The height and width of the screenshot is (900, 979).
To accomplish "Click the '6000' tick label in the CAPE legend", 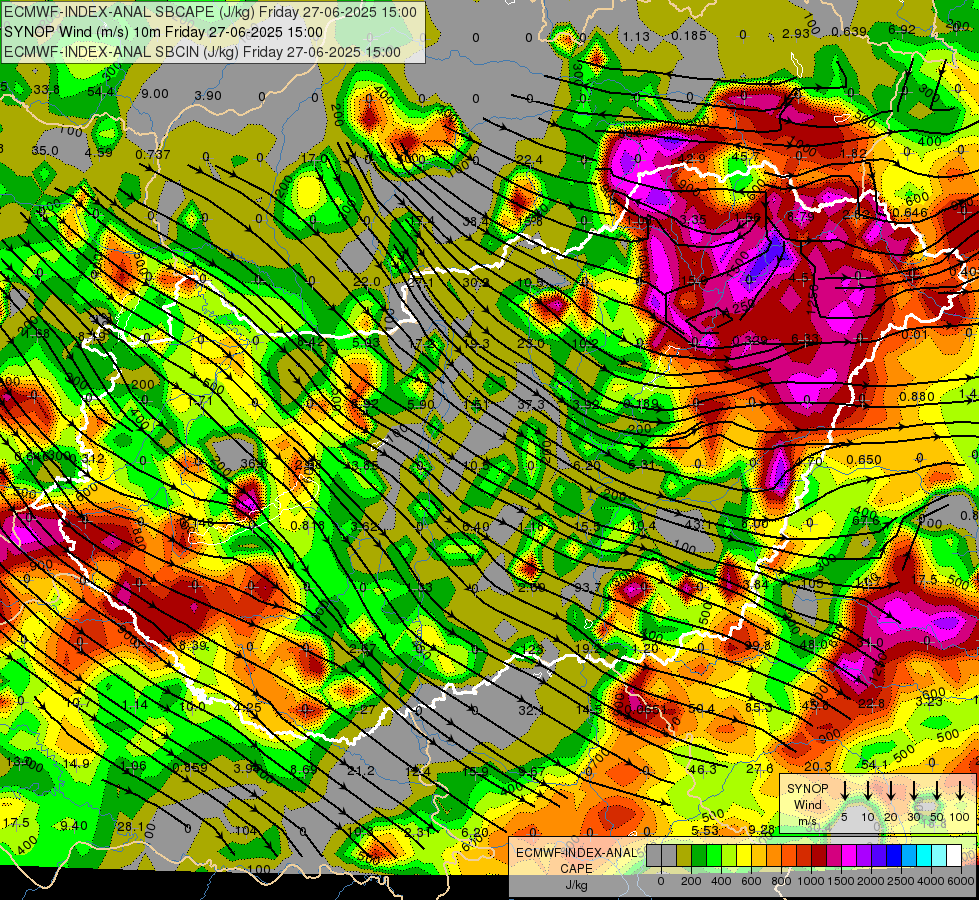I will tap(961, 881).
